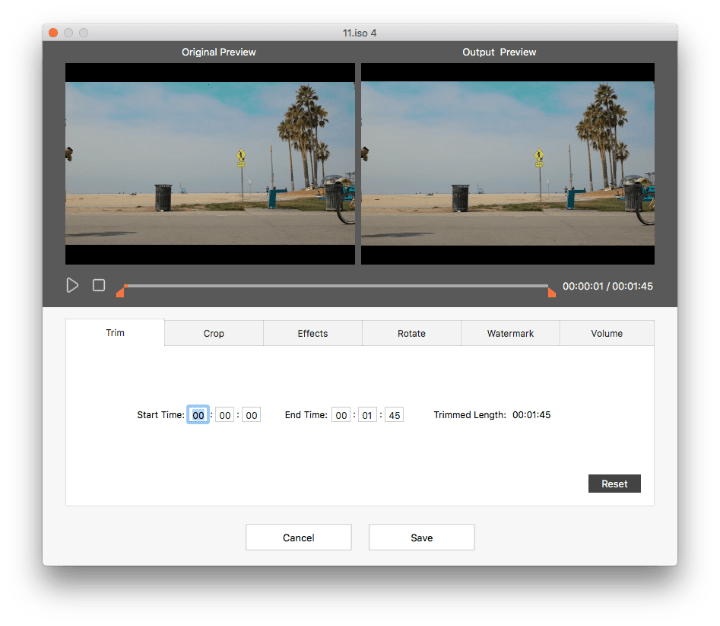The height and width of the screenshot is (626, 720).
Task: Click the Trimmed Length value 00:01:45
Action: [x=531, y=415]
